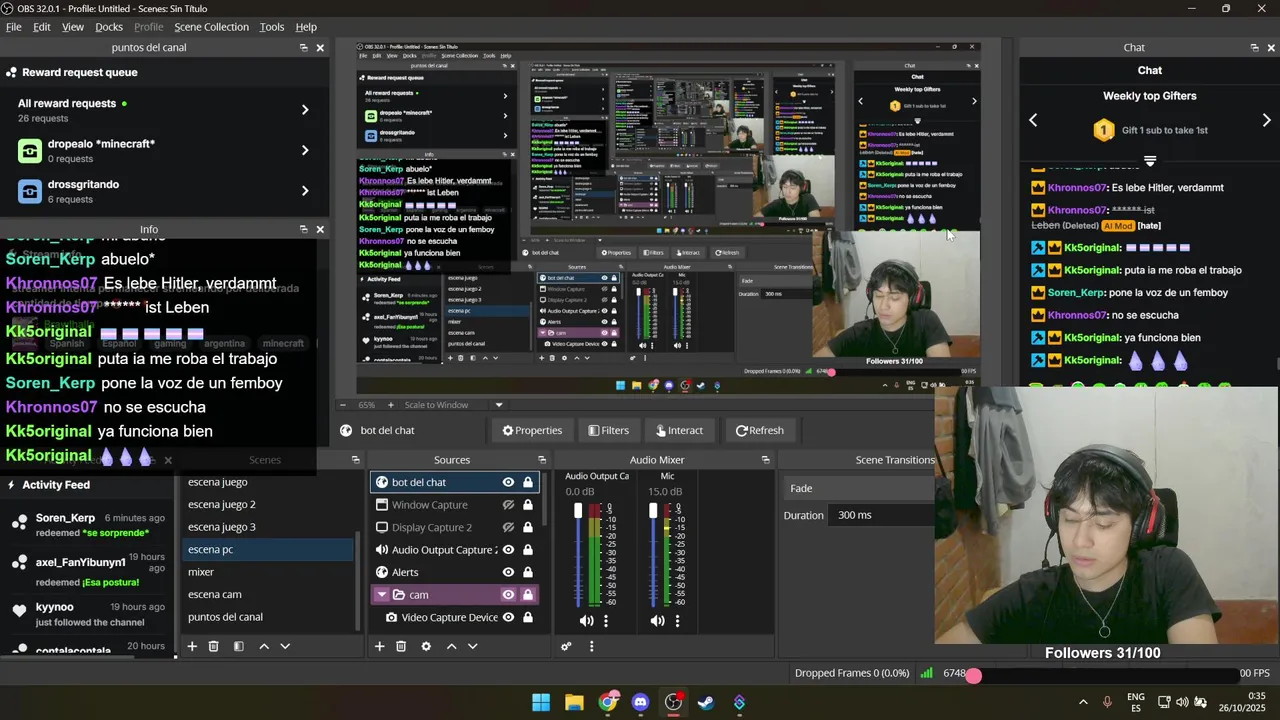1280x720 pixels.
Task: Move the selected source down
Action: [x=473, y=646]
